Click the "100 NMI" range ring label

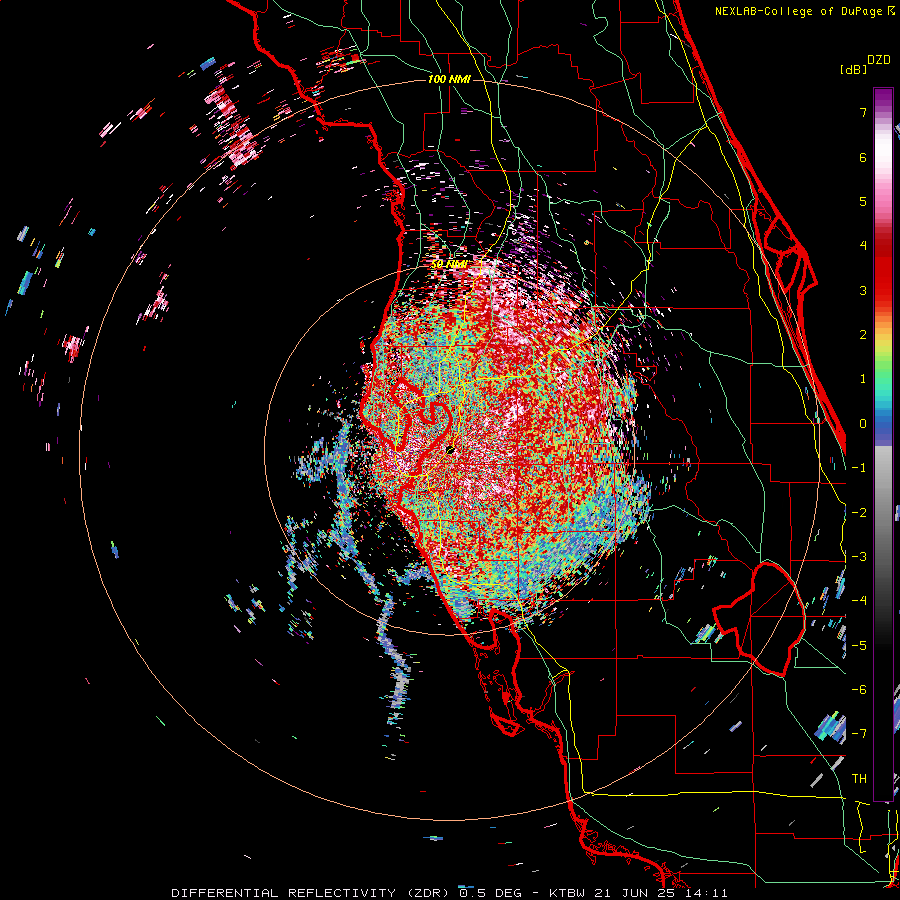[x=449, y=79]
